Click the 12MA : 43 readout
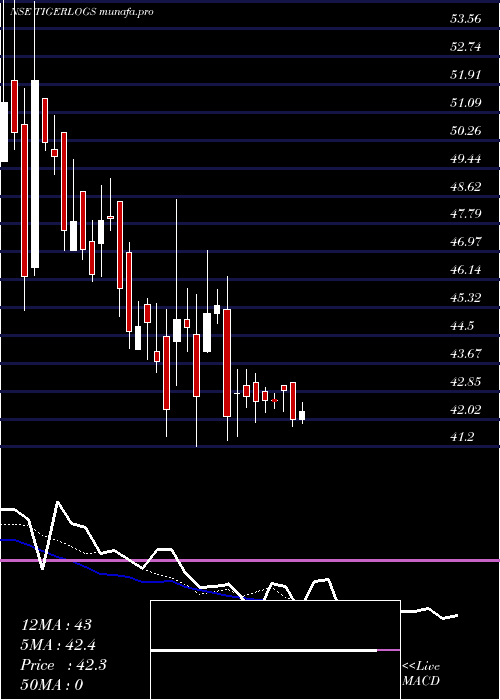500x700 pixels. click(56, 625)
